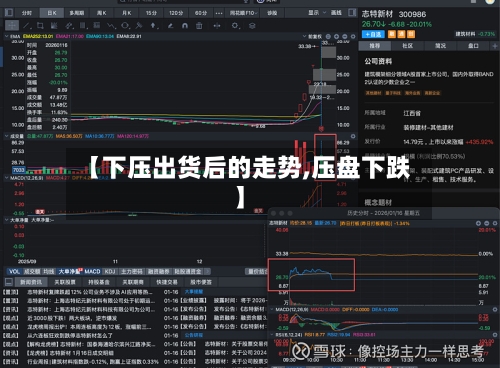Toggle VOL indicator
500x368 pixels.
click(14, 272)
